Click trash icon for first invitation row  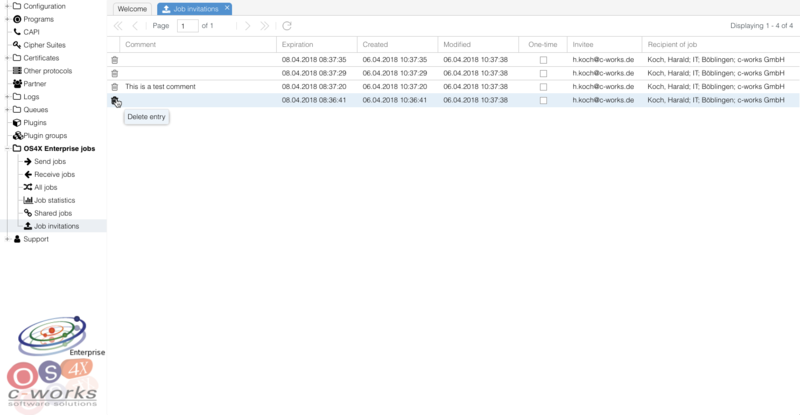click(114, 60)
